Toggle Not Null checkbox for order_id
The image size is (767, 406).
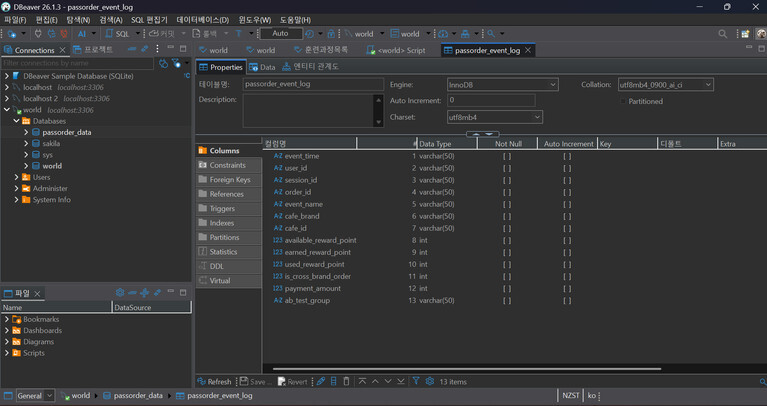coord(507,192)
